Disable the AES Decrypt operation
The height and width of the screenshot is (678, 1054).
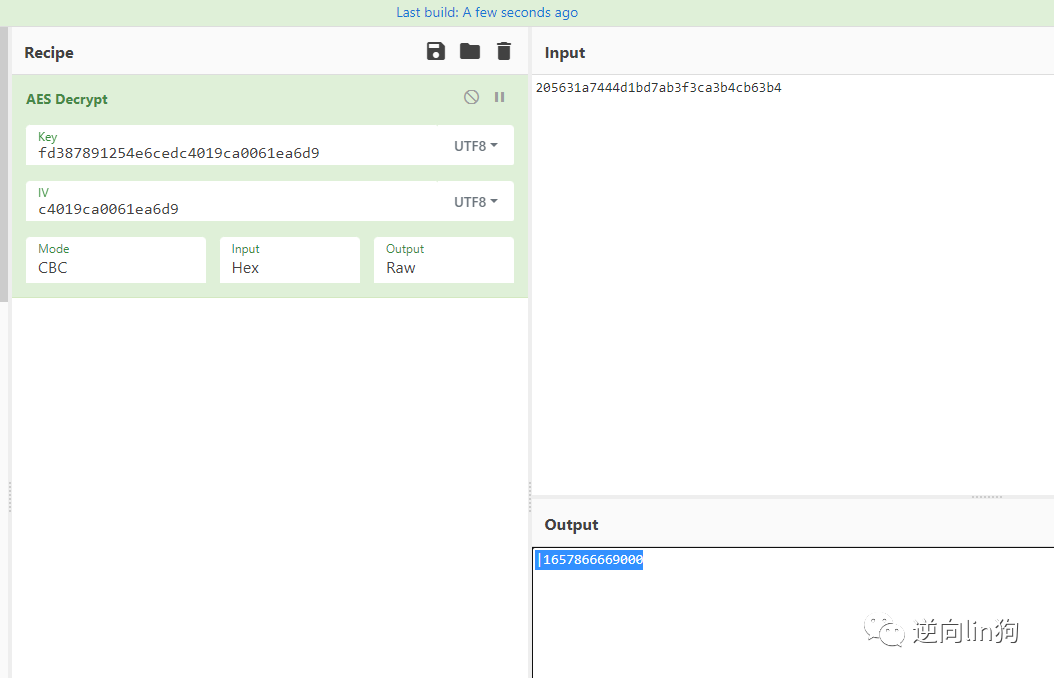[x=471, y=97]
